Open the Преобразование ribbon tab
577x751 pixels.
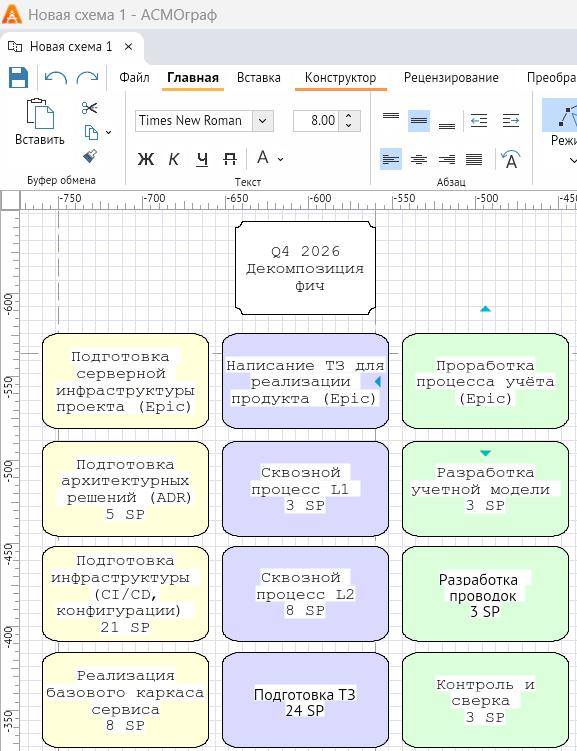(x=551, y=78)
